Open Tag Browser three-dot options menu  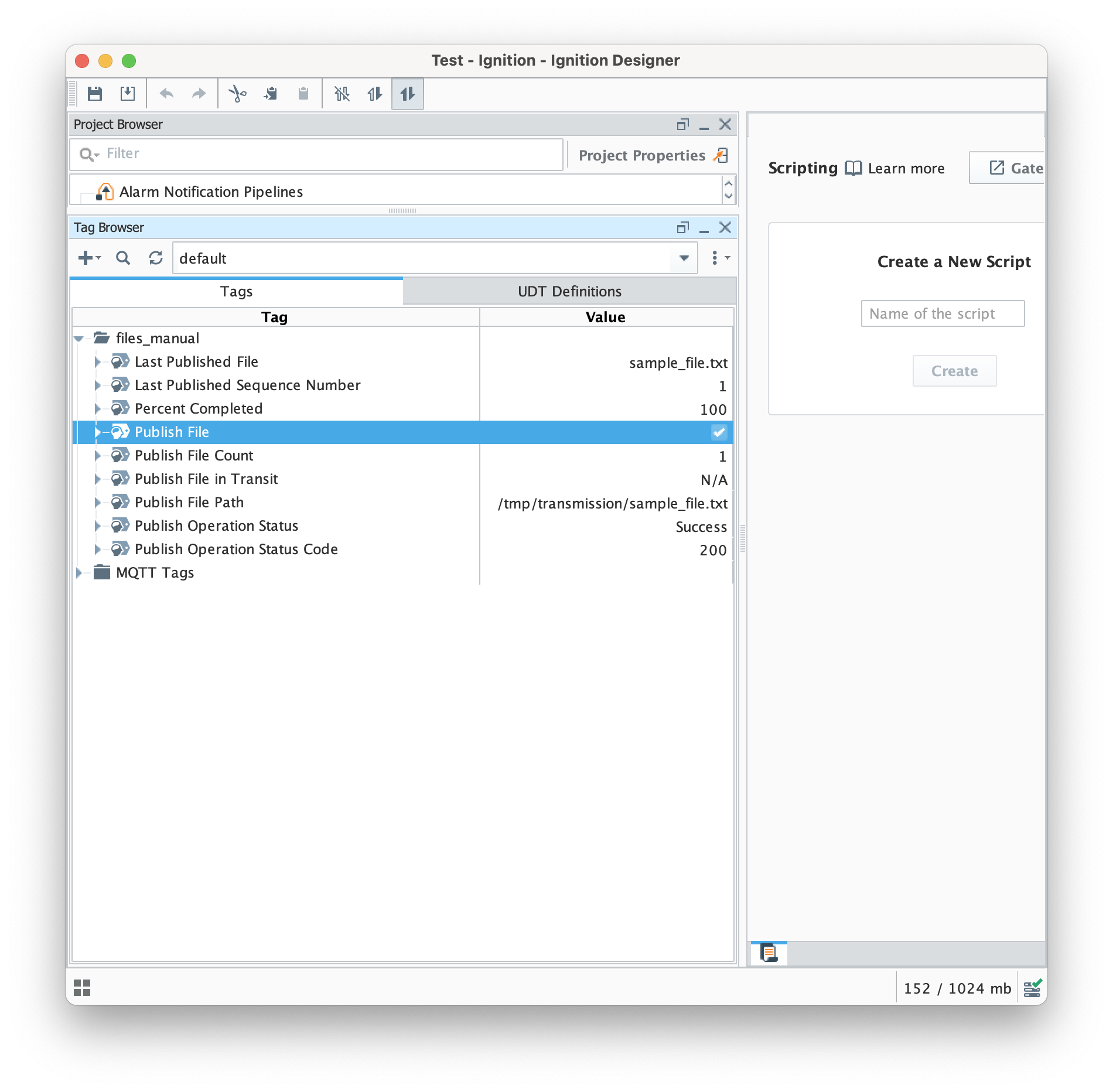click(x=720, y=258)
